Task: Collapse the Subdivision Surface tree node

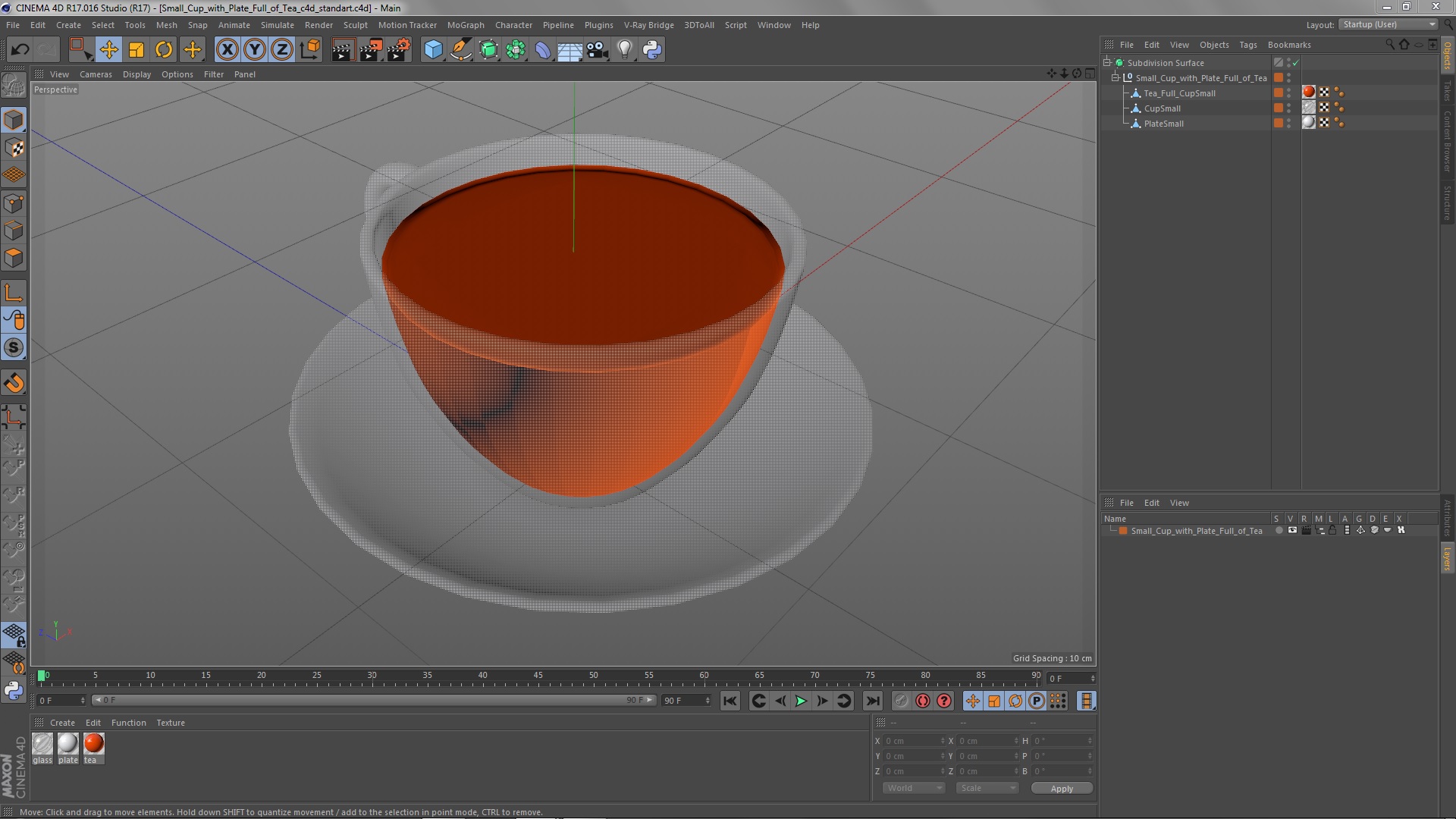Action: tap(1107, 63)
